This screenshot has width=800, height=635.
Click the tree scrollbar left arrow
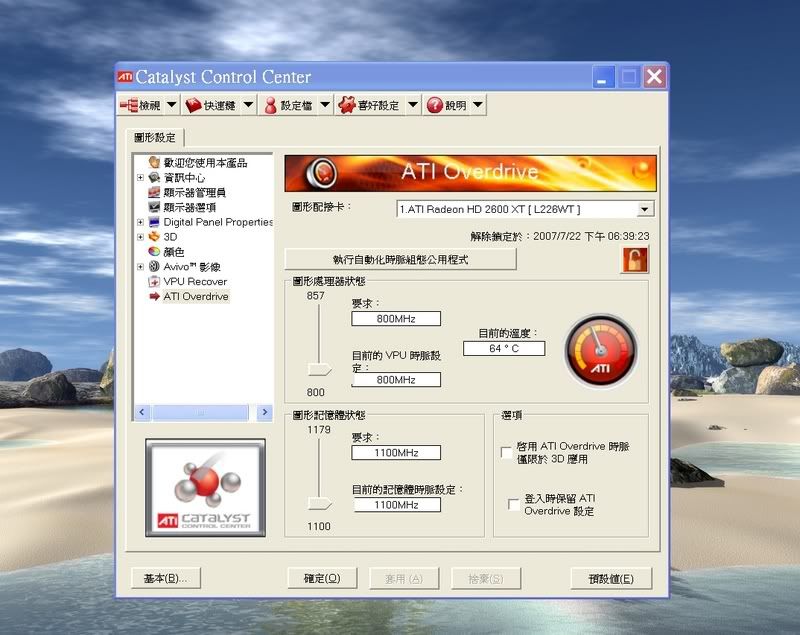[x=142, y=412]
